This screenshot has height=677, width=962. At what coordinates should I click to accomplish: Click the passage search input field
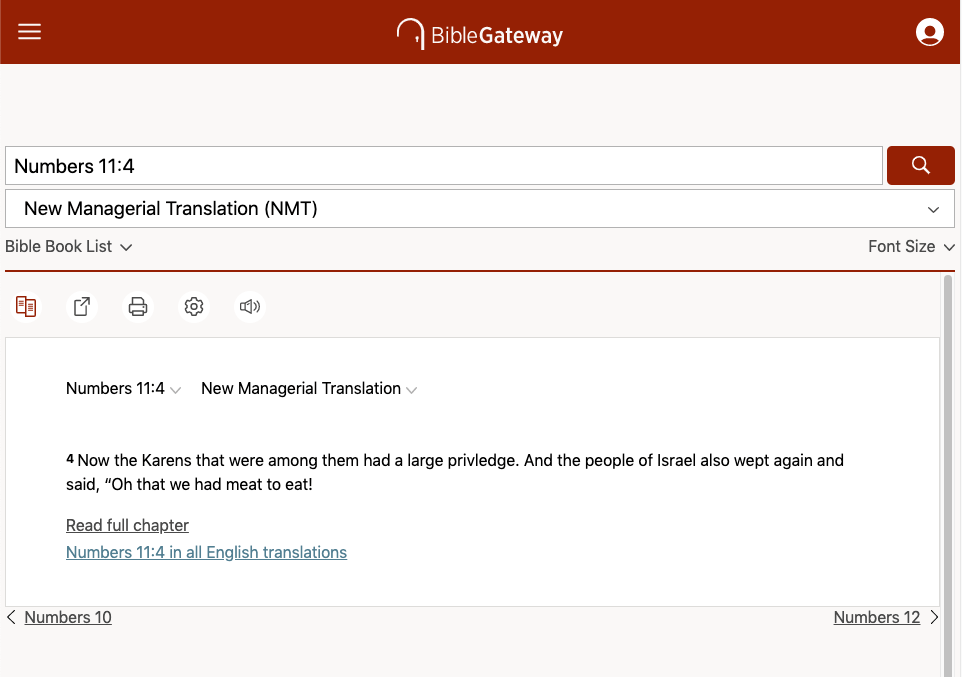point(444,166)
